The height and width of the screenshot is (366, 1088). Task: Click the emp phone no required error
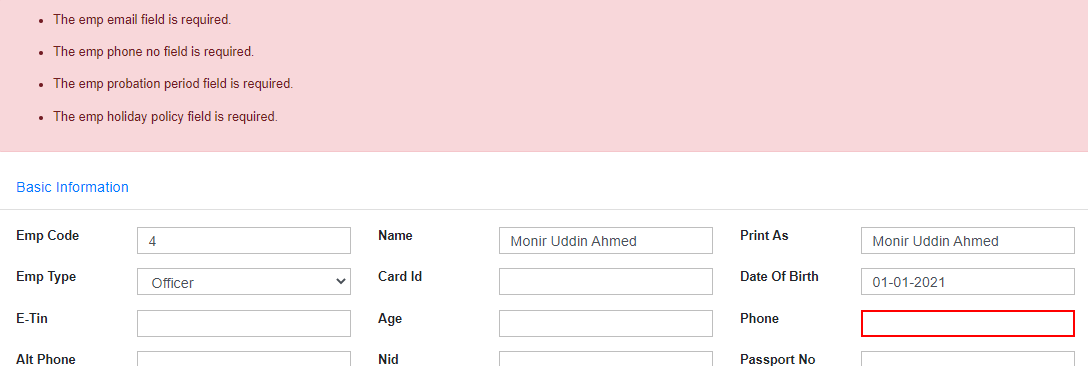154,51
